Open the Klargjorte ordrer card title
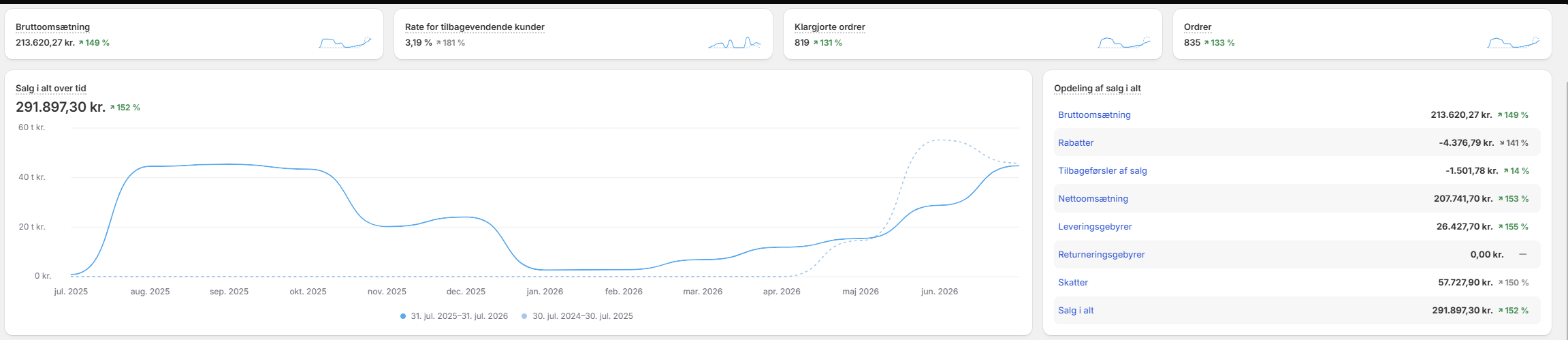The image size is (1568, 340). [x=830, y=27]
